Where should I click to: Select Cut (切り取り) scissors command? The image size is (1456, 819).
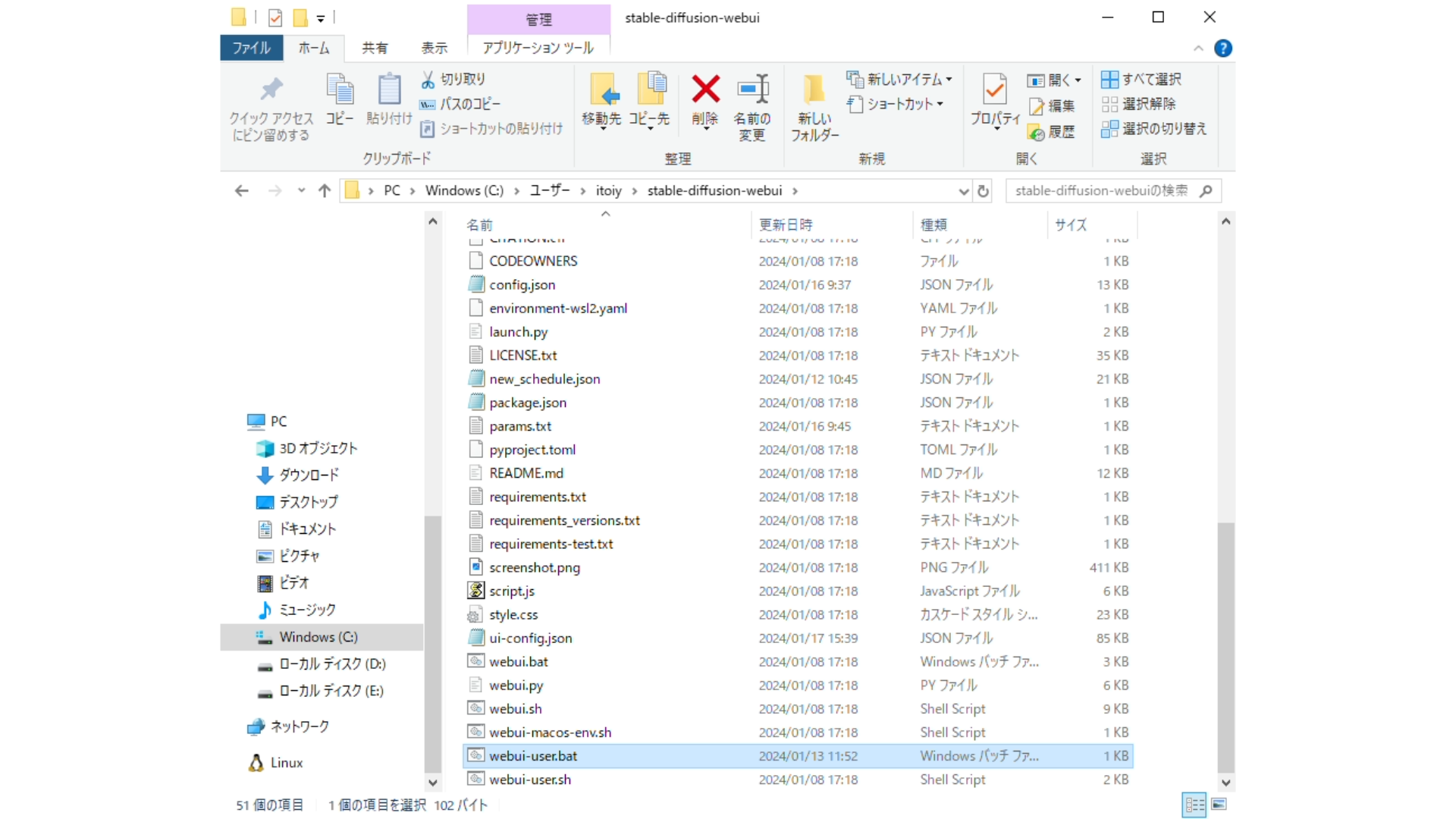tap(453, 79)
